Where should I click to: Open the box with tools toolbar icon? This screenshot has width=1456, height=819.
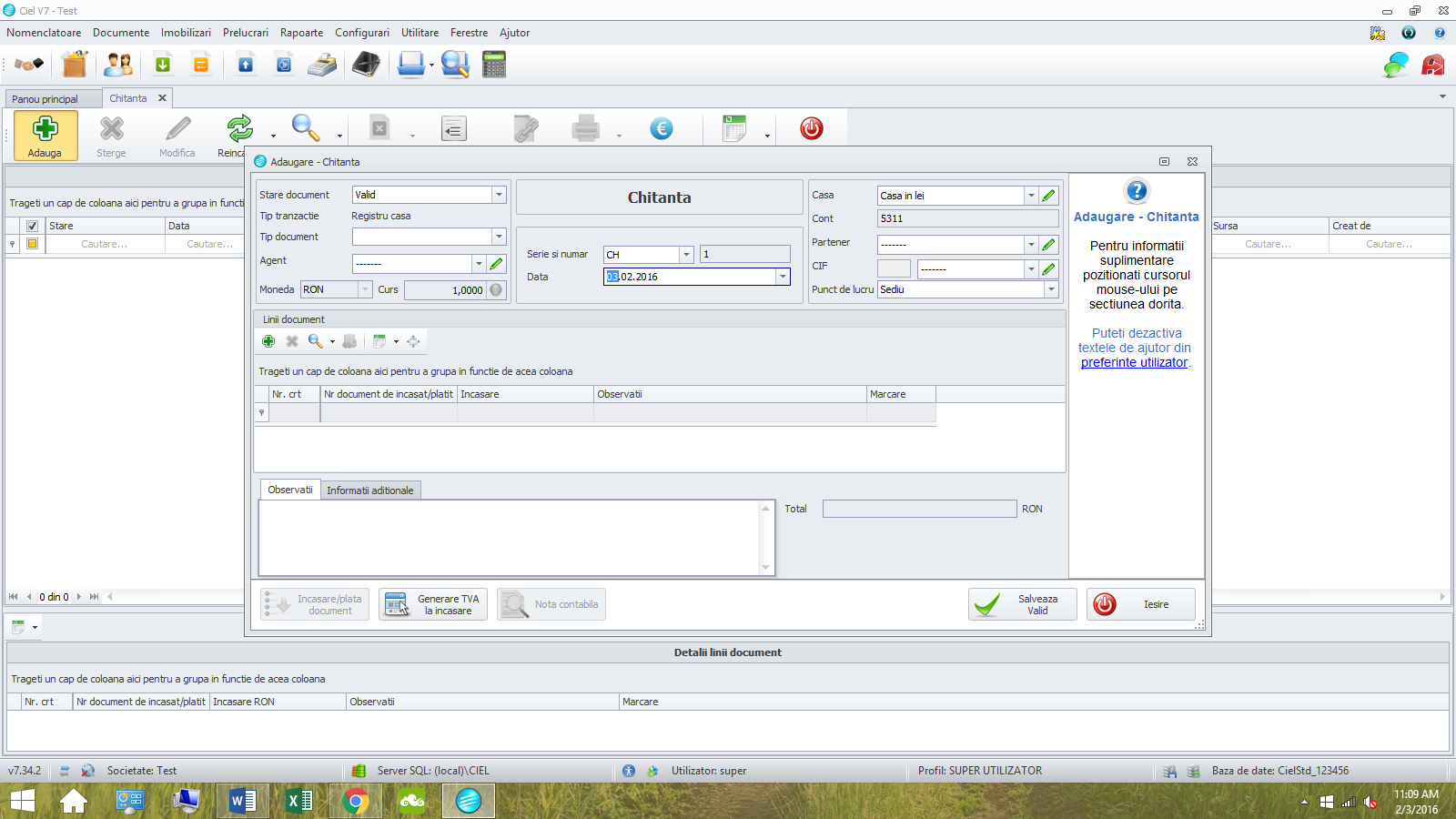(75, 65)
